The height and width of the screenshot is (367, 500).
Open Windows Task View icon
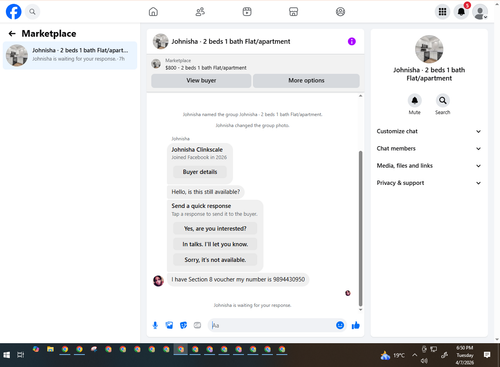(21, 355)
